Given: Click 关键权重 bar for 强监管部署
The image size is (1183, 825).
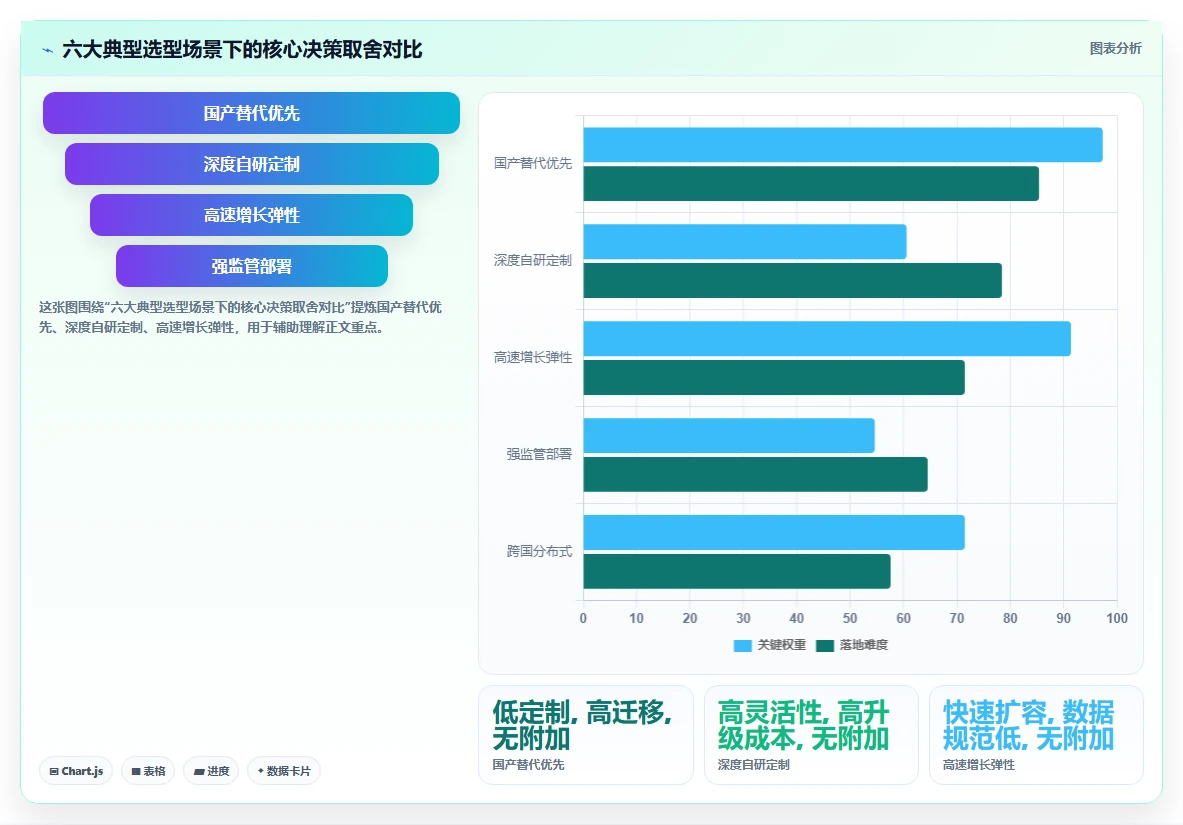Looking at the screenshot, I should point(729,436).
